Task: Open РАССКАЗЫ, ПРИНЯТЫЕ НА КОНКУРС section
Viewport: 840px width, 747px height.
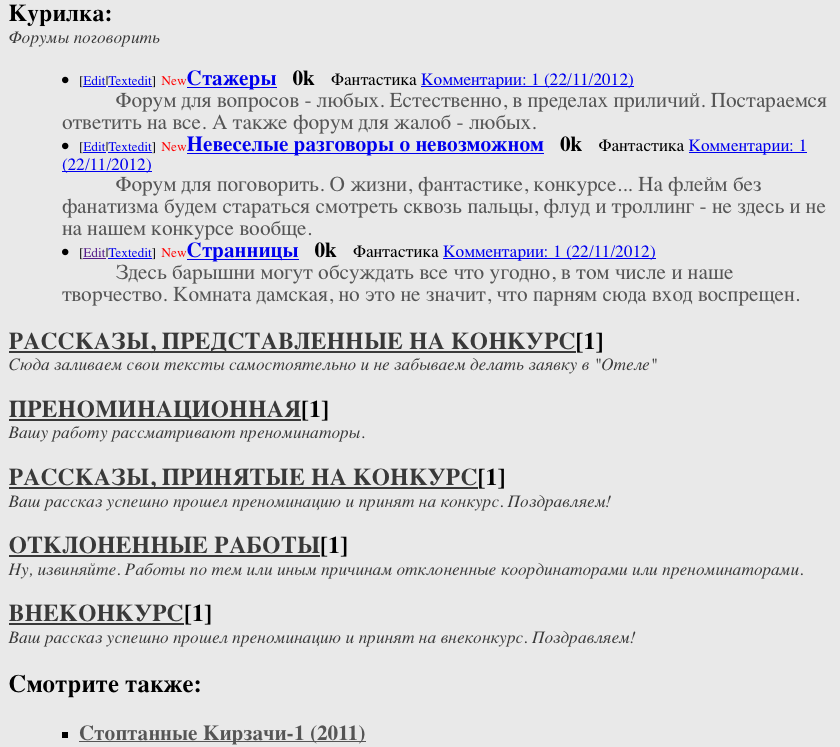Action: coord(243,477)
